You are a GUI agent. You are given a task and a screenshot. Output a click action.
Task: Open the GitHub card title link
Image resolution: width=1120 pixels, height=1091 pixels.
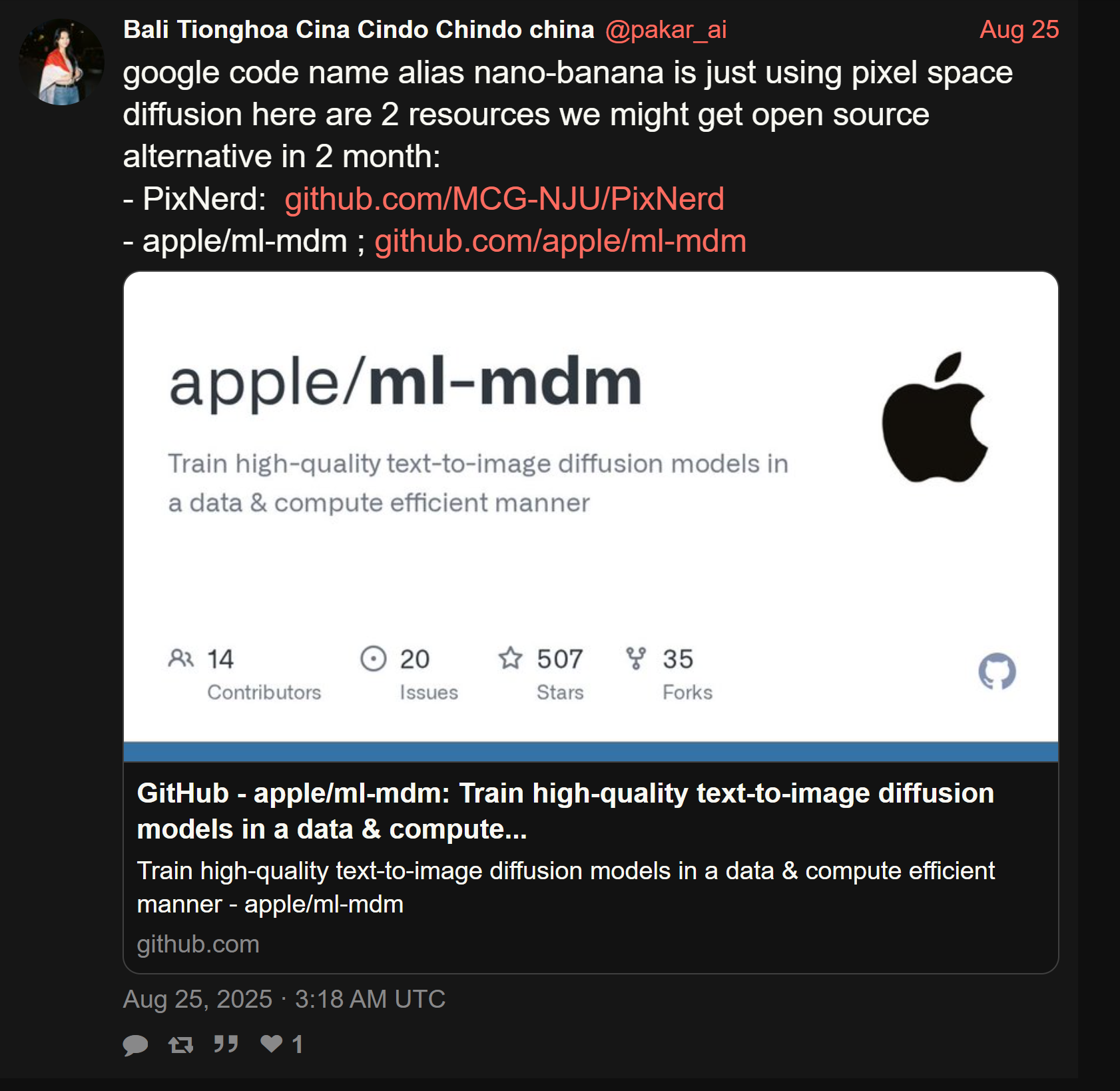point(565,811)
